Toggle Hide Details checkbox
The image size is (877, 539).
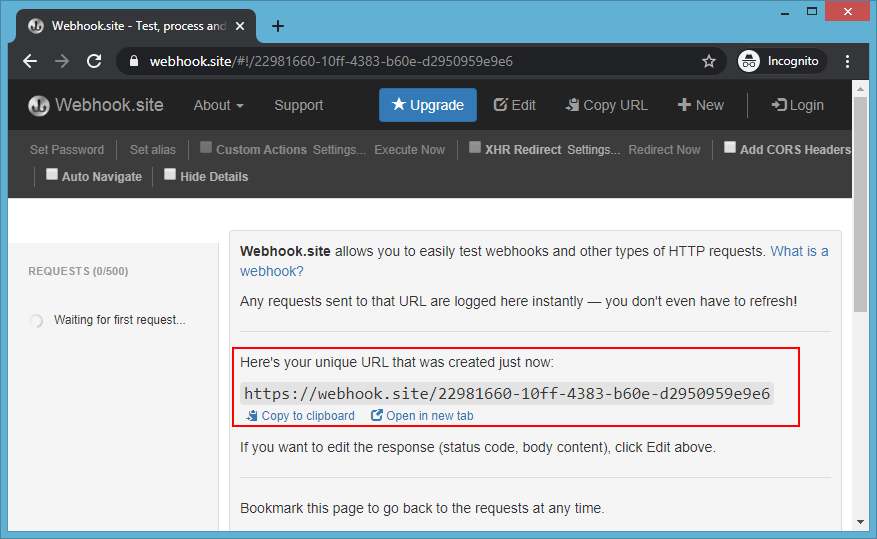tap(169, 174)
